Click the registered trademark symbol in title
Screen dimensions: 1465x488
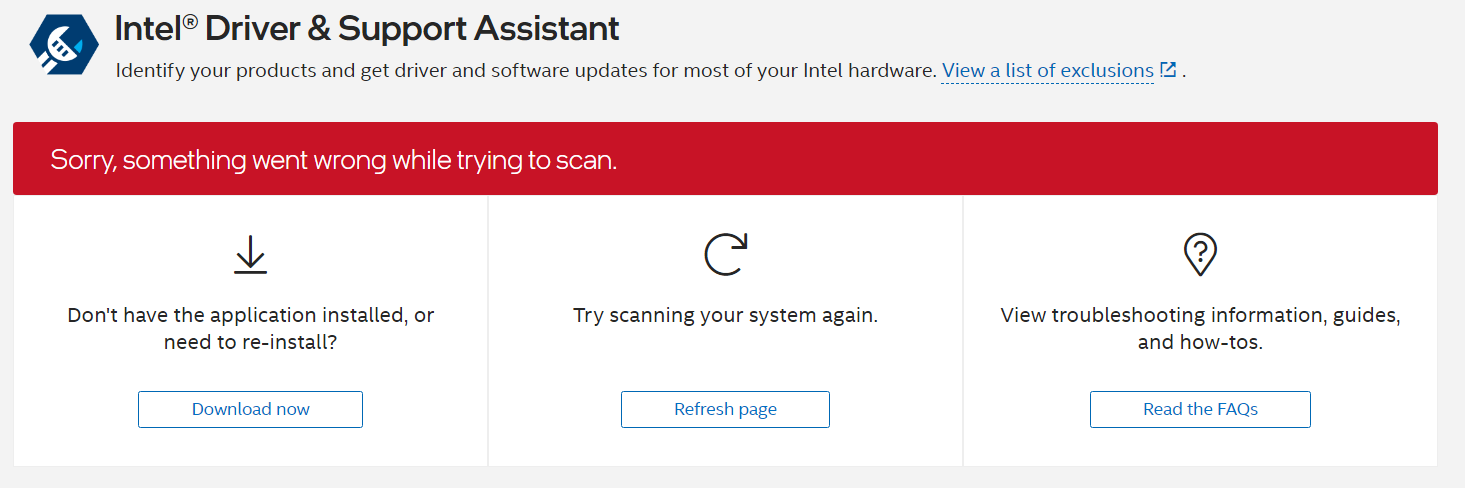(190, 20)
